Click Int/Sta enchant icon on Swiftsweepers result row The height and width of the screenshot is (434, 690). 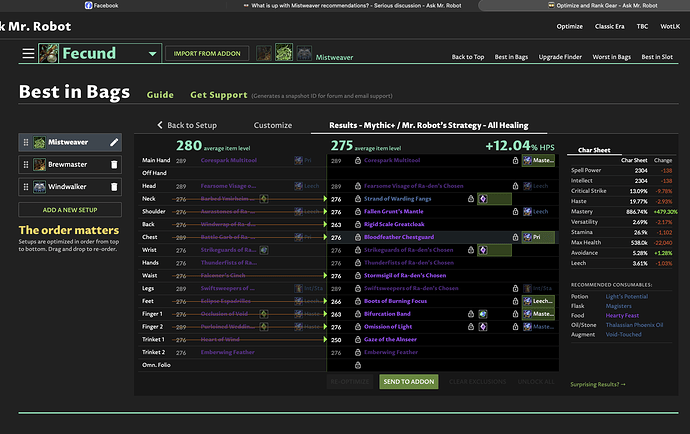(x=527, y=289)
